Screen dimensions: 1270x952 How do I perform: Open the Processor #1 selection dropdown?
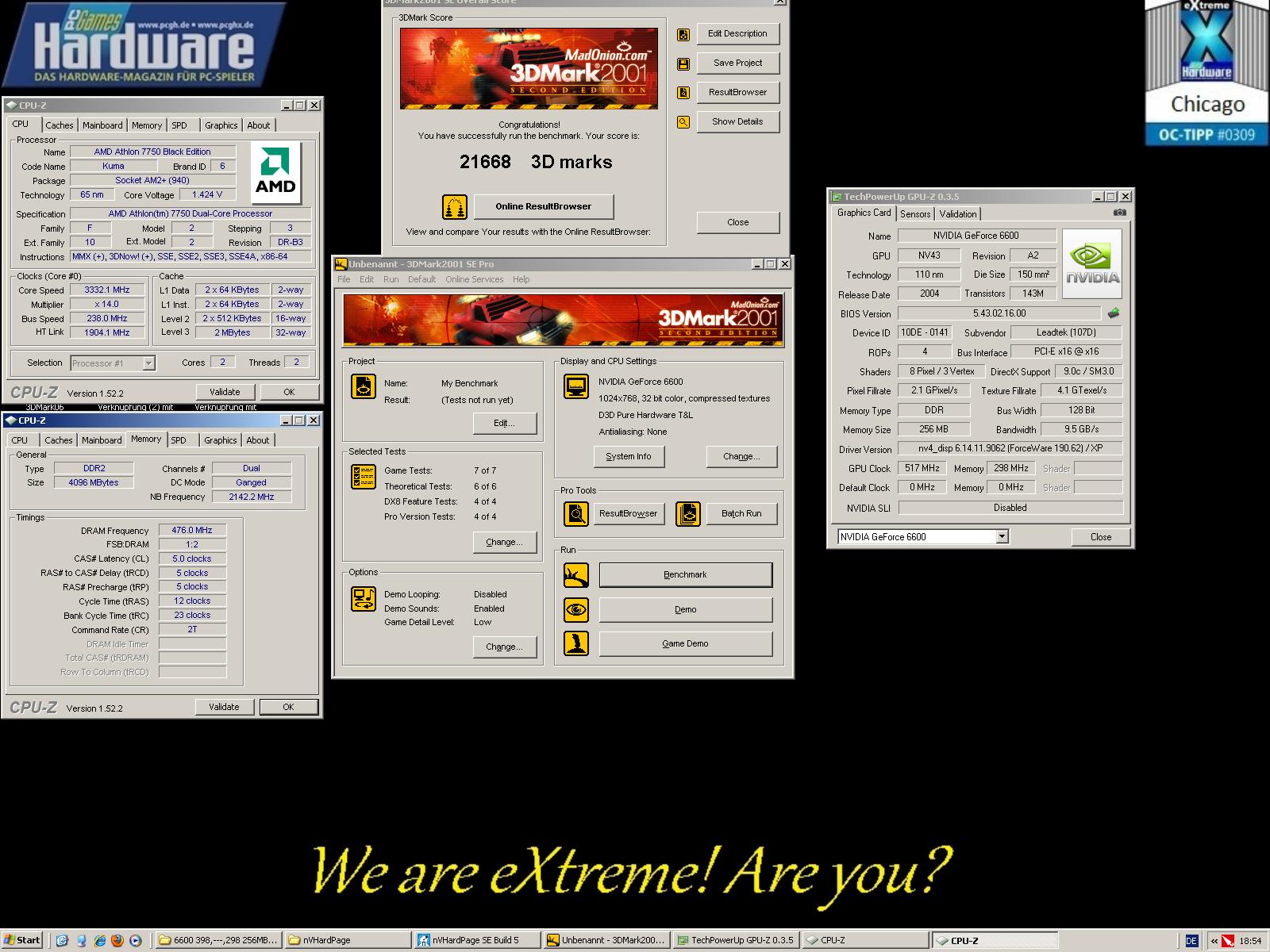148,363
